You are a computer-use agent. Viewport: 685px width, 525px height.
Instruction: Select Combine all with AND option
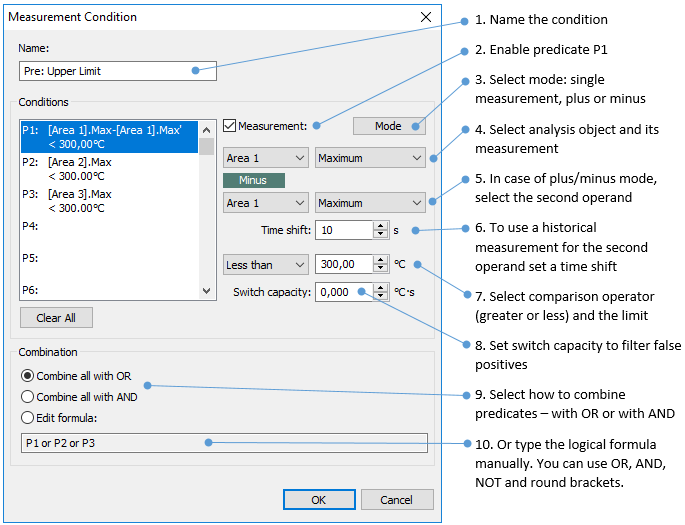coord(80,397)
